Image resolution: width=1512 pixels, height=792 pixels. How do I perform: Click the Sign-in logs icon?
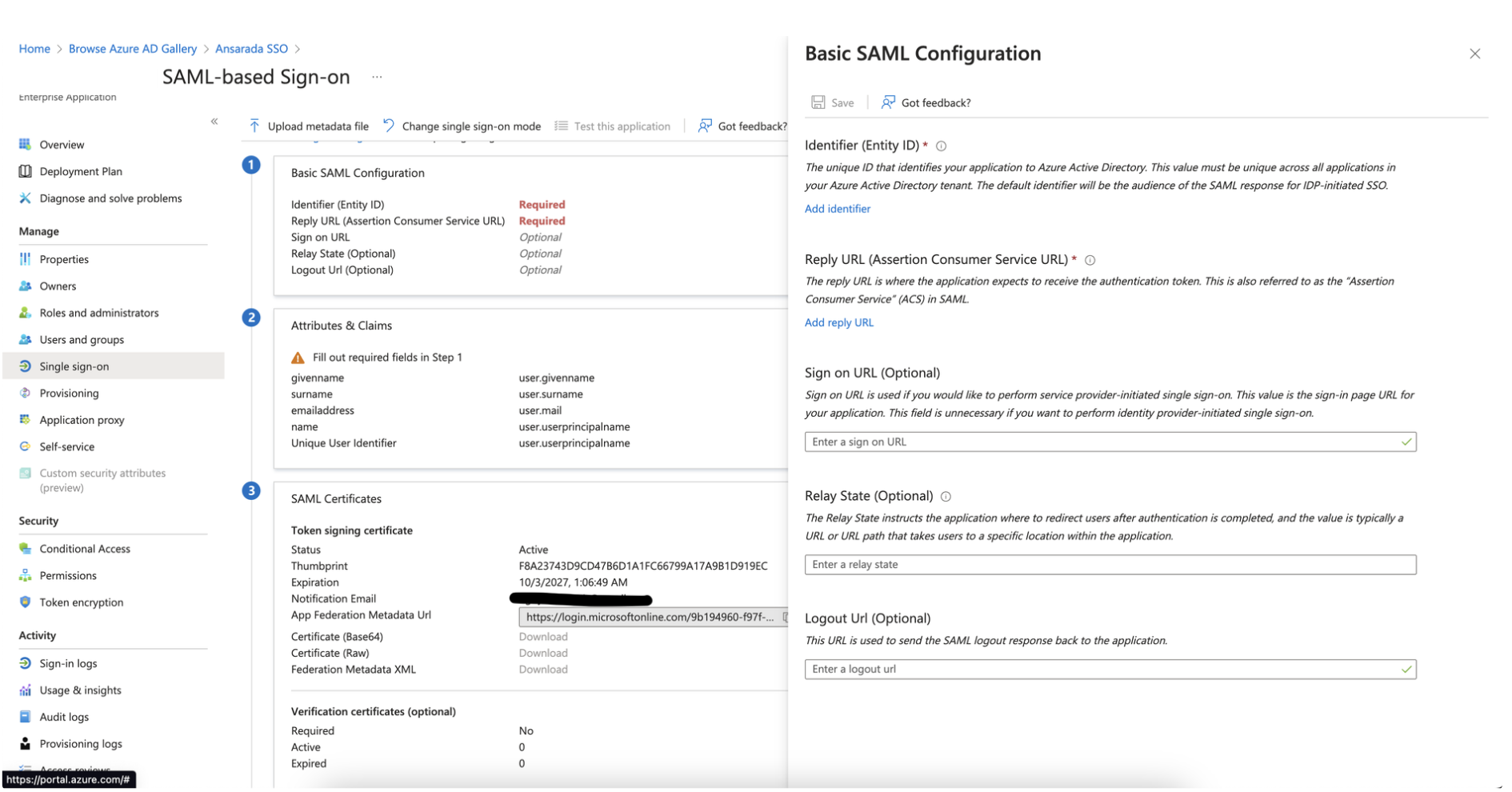[x=25, y=664]
